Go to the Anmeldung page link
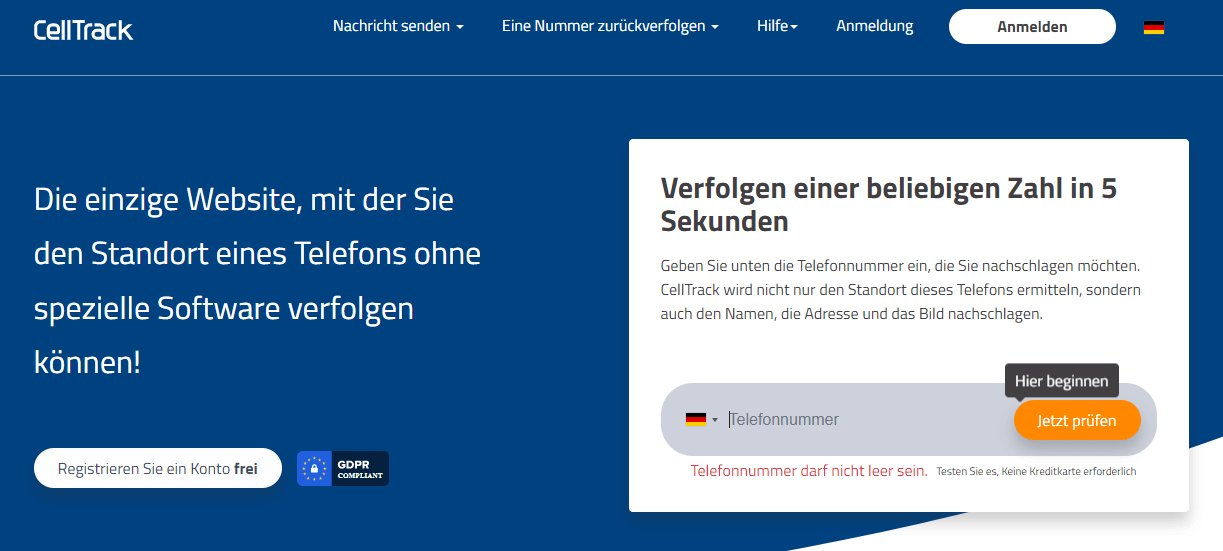 pyautogui.click(x=874, y=27)
